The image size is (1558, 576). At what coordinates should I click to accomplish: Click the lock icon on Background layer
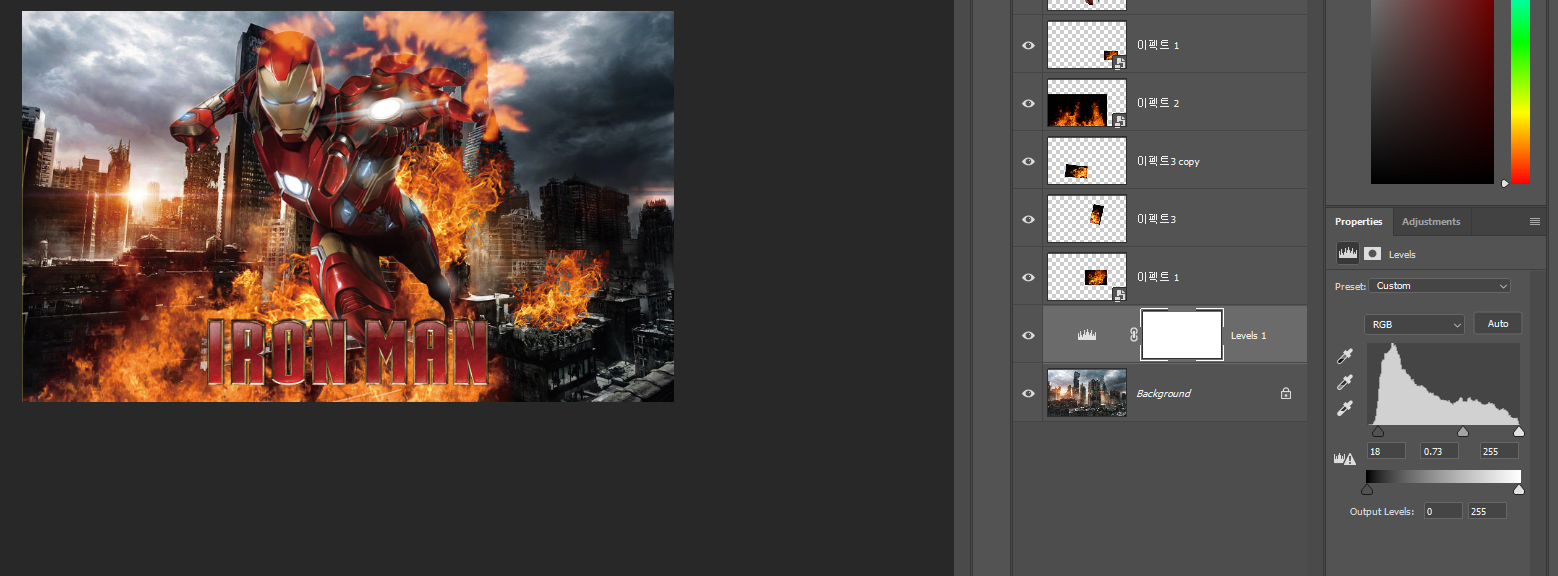point(1286,394)
